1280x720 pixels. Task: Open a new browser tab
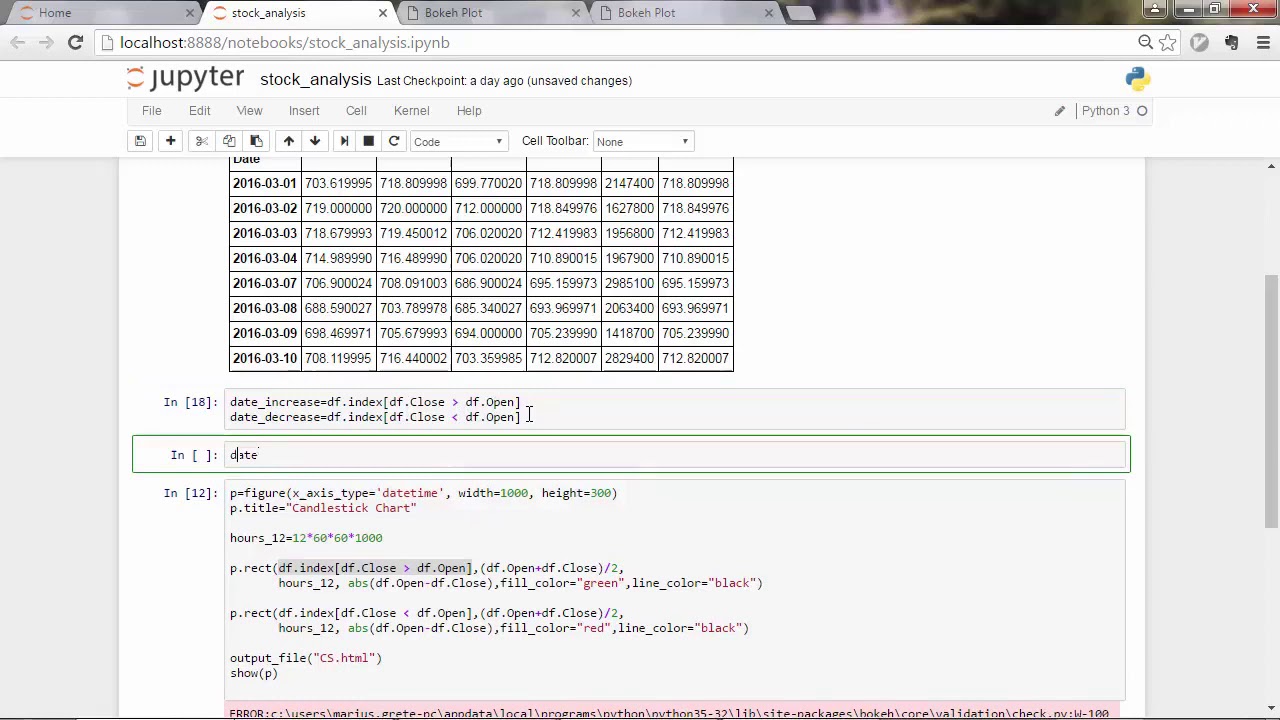pyautogui.click(x=800, y=13)
